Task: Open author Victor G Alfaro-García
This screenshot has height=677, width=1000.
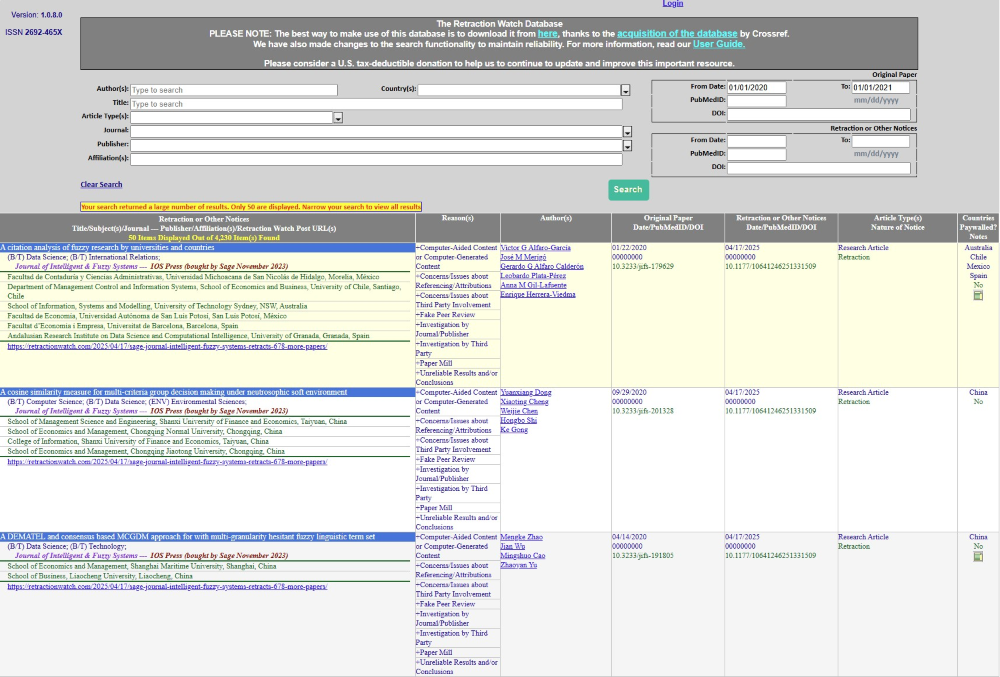Action: [x=535, y=247]
